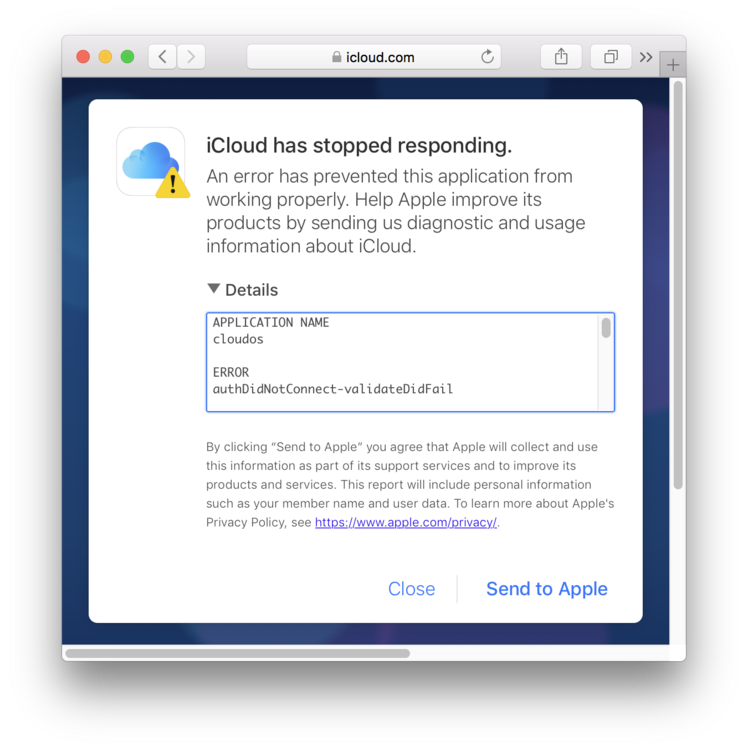Open the Share menu in the toolbar
Viewport: 748px width, 750px height.
click(561, 57)
